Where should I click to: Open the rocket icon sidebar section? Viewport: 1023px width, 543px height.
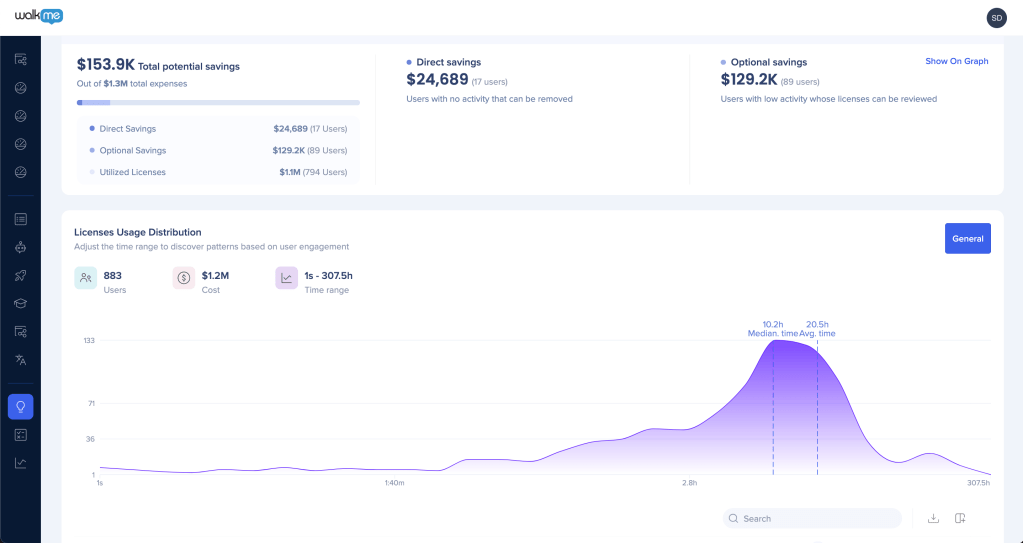point(20,275)
